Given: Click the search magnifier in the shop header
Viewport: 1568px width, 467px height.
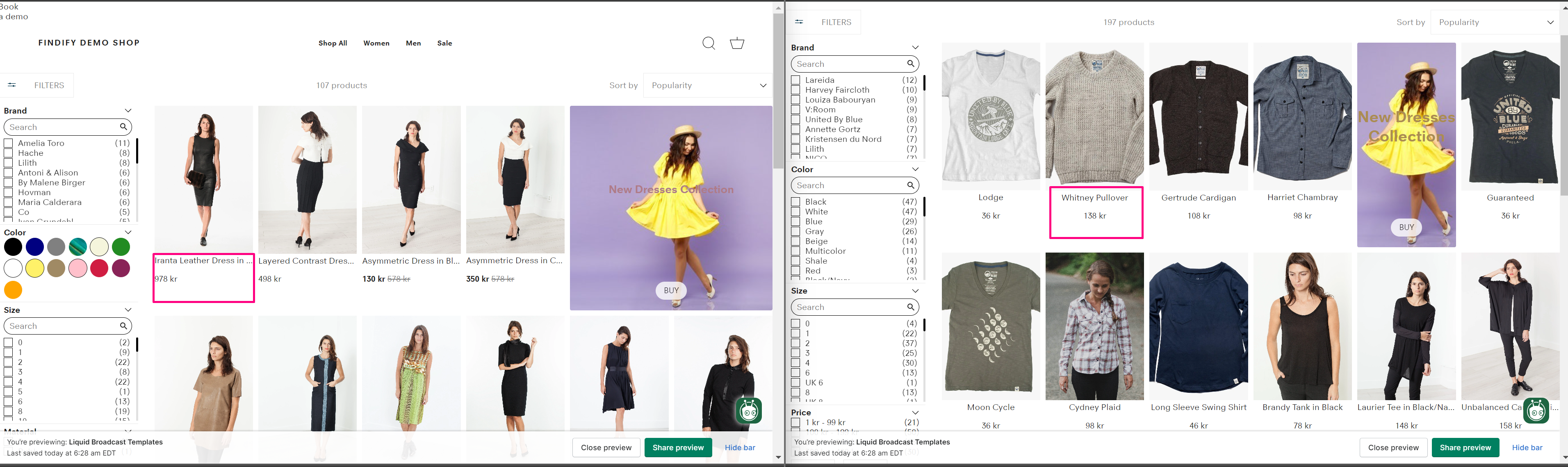Looking at the screenshot, I should 708,43.
